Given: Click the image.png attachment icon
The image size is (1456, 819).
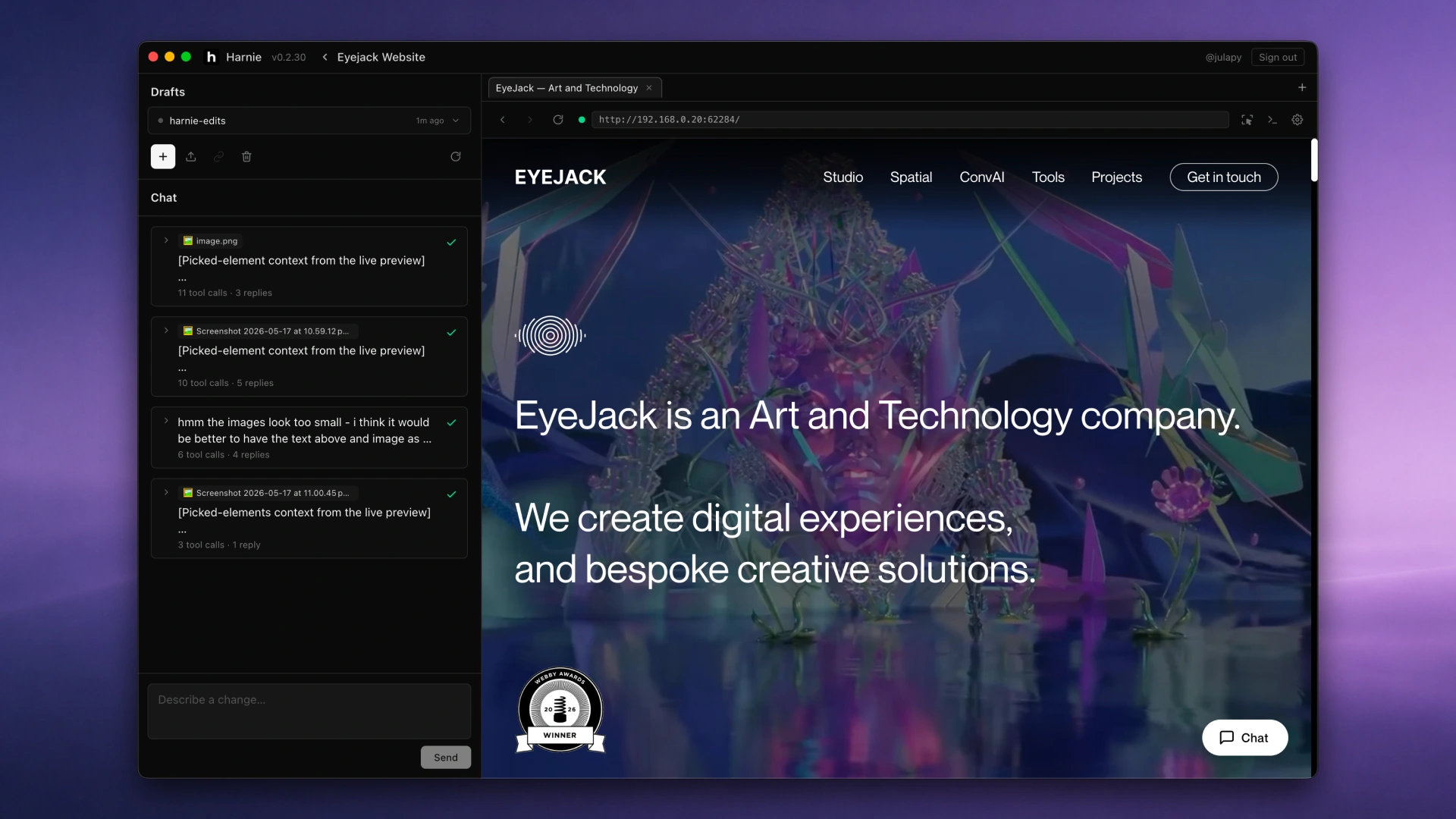Looking at the screenshot, I should pos(188,240).
